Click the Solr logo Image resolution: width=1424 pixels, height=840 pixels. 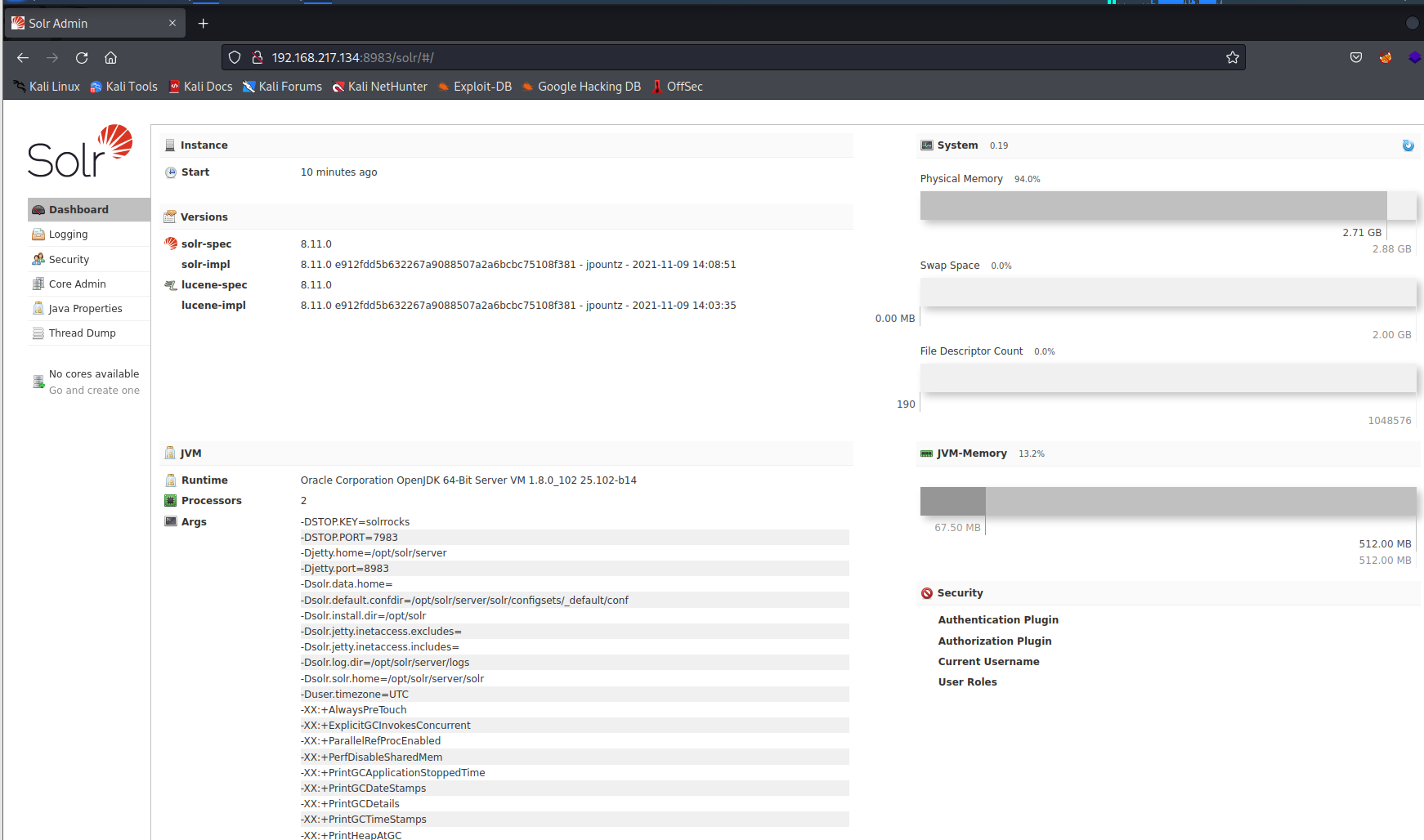tap(80, 151)
